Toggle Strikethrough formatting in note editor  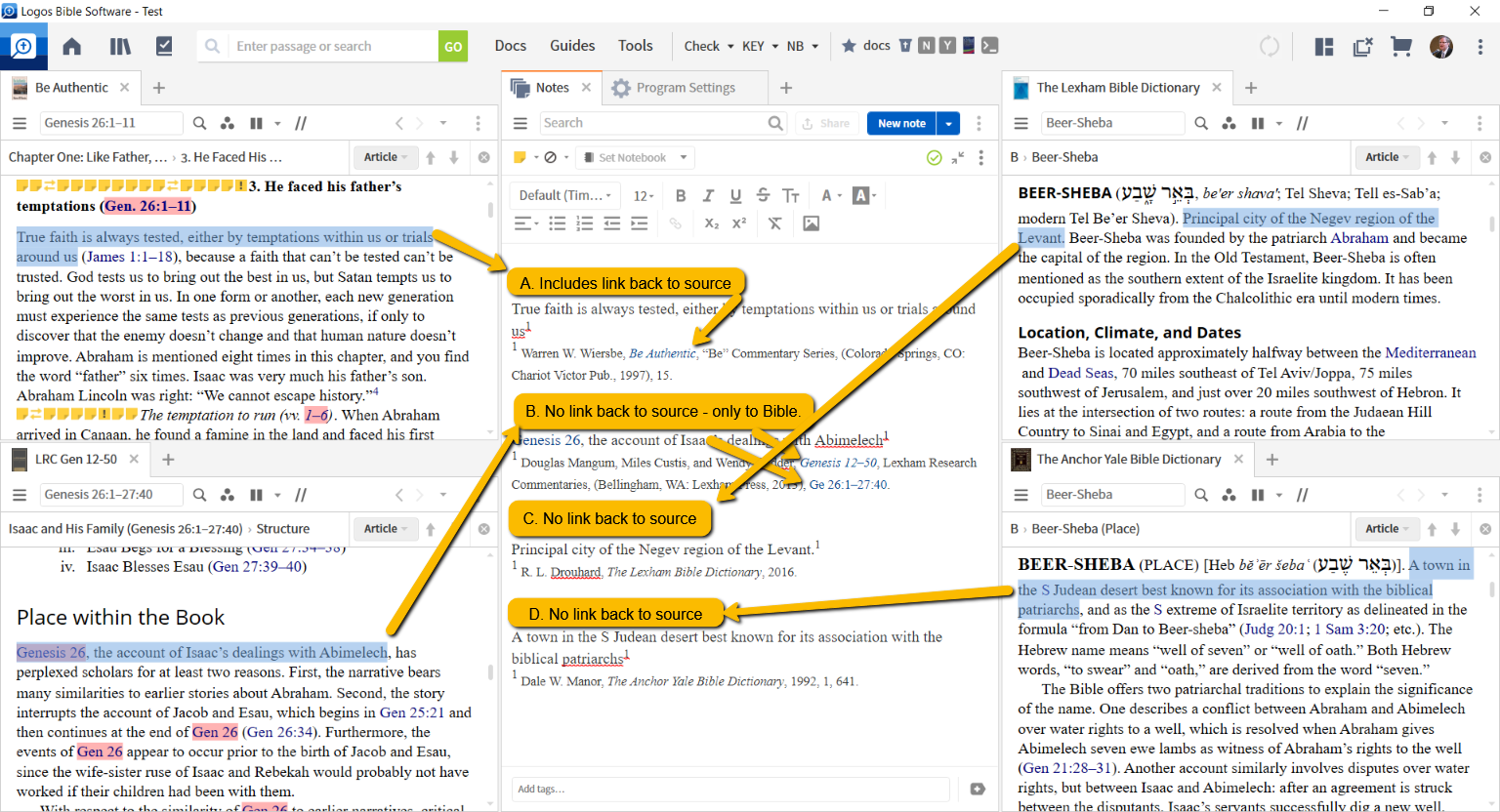tap(763, 195)
